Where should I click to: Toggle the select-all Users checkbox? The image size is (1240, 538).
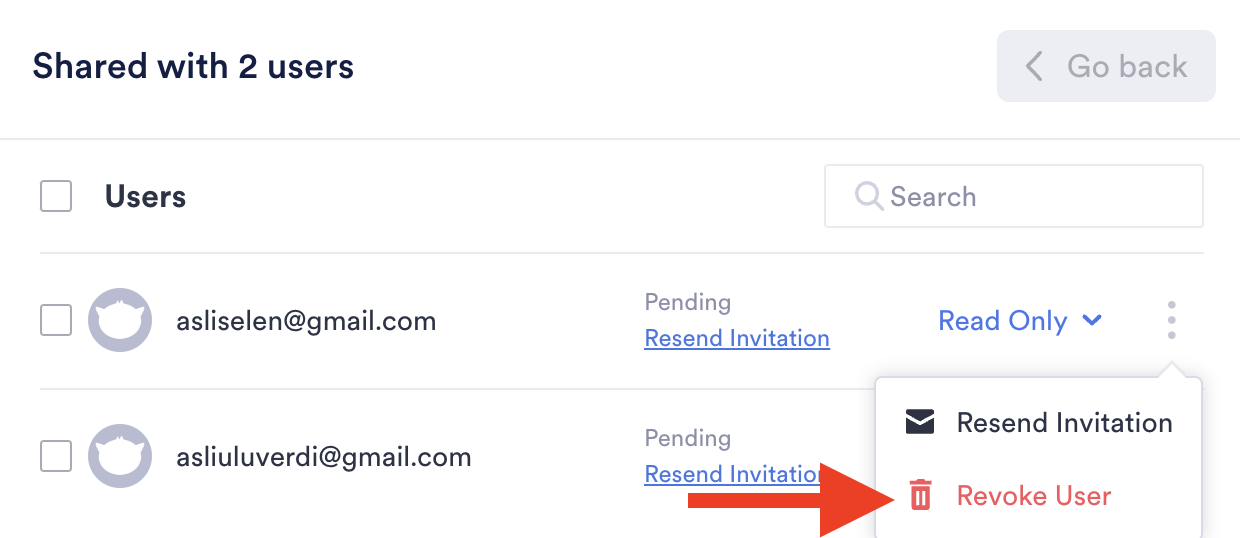56,196
